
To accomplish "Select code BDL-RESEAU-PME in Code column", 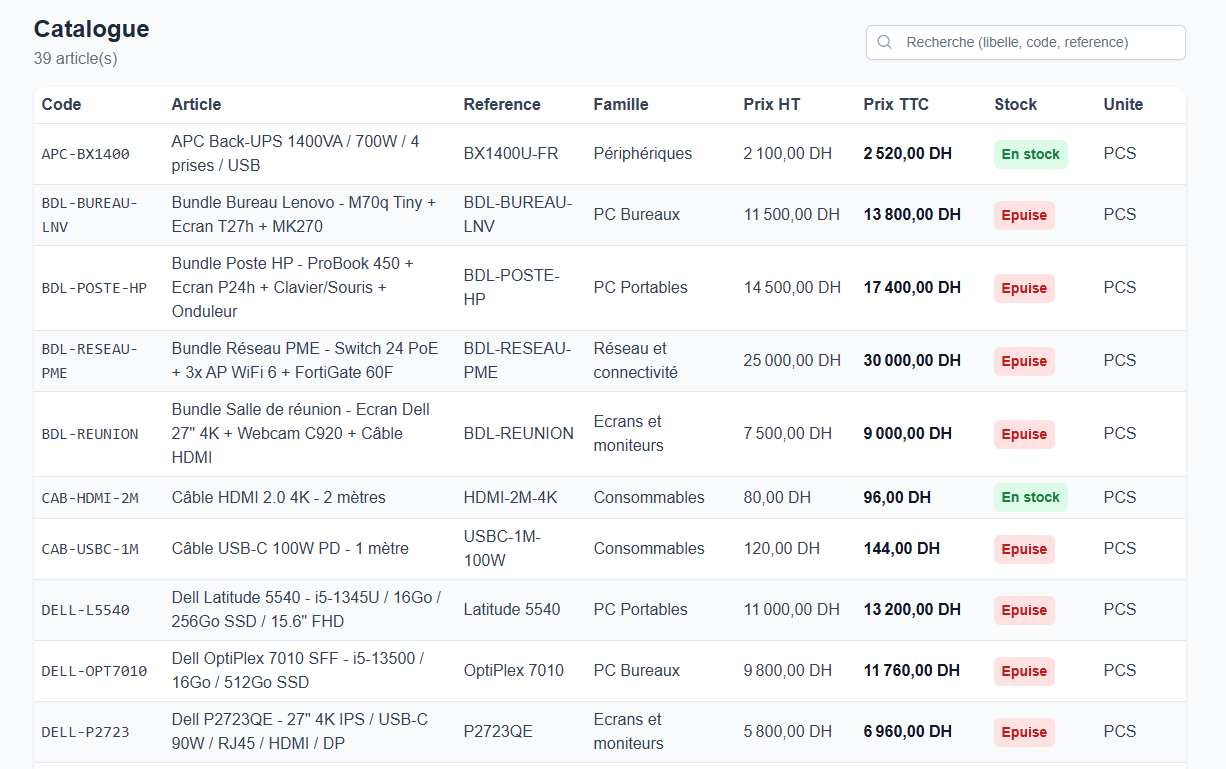I will click(x=90, y=360).
